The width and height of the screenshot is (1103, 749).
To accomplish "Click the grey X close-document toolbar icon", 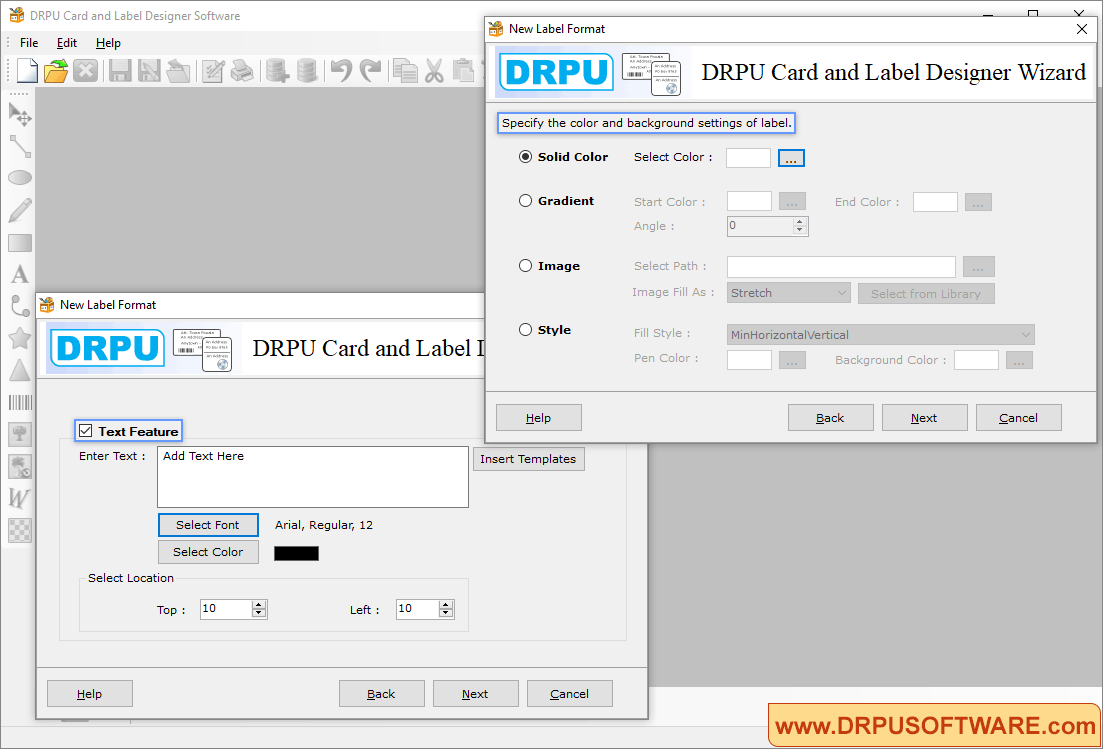I will [86, 71].
